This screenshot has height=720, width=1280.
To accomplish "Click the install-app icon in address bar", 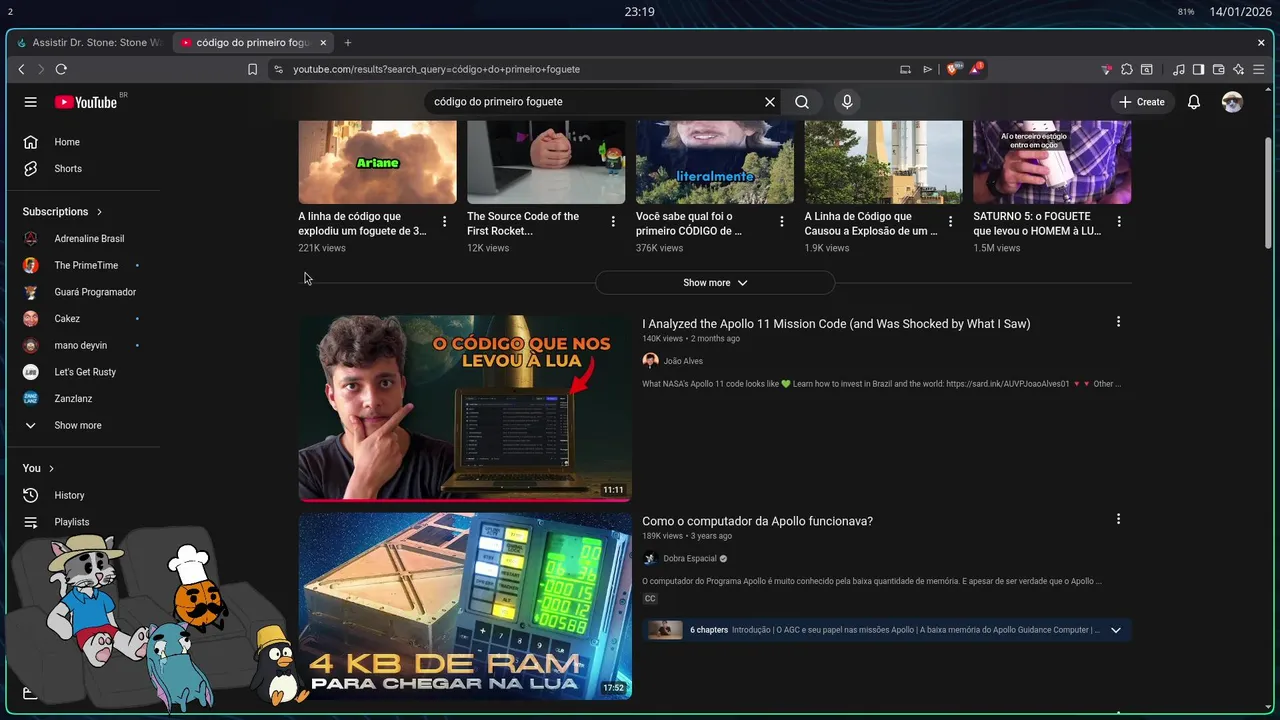I will point(905,69).
